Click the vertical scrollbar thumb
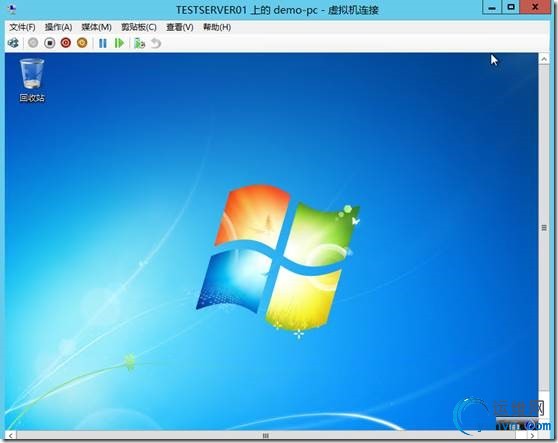Image resolution: width=558 pixels, height=443 pixels. click(x=544, y=228)
